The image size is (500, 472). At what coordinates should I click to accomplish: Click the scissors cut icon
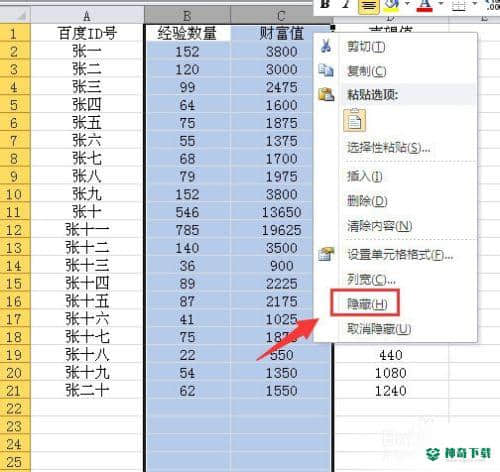(x=326, y=46)
